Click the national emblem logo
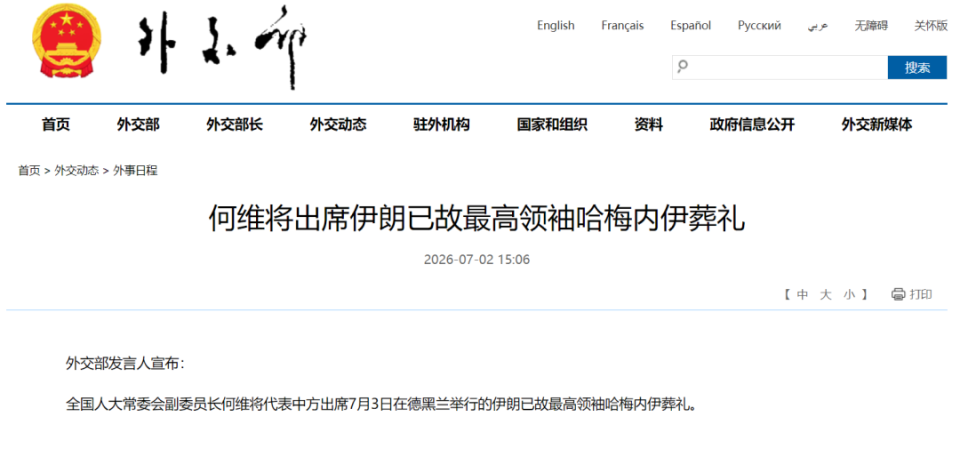Image resolution: width=960 pixels, height=449 pixels. (67, 41)
